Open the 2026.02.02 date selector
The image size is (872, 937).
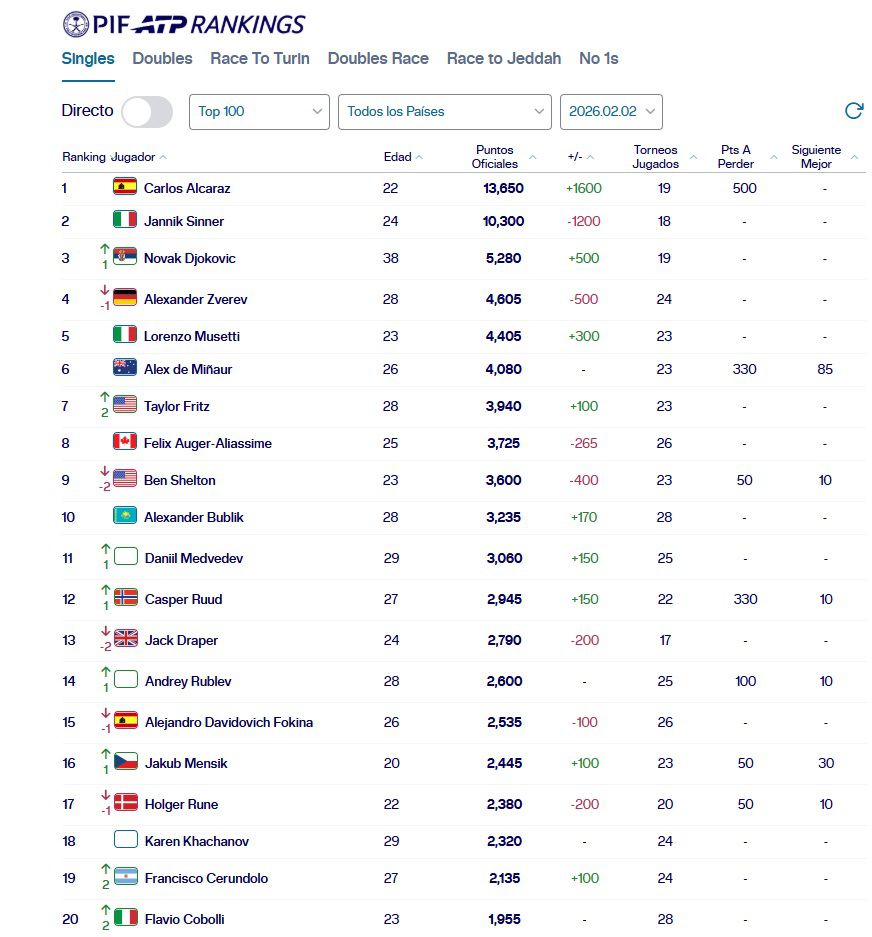(611, 112)
